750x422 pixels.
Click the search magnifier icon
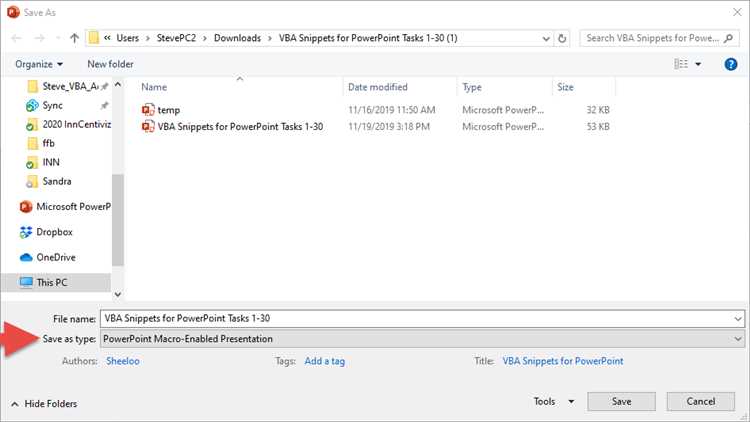(x=728, y=38)
